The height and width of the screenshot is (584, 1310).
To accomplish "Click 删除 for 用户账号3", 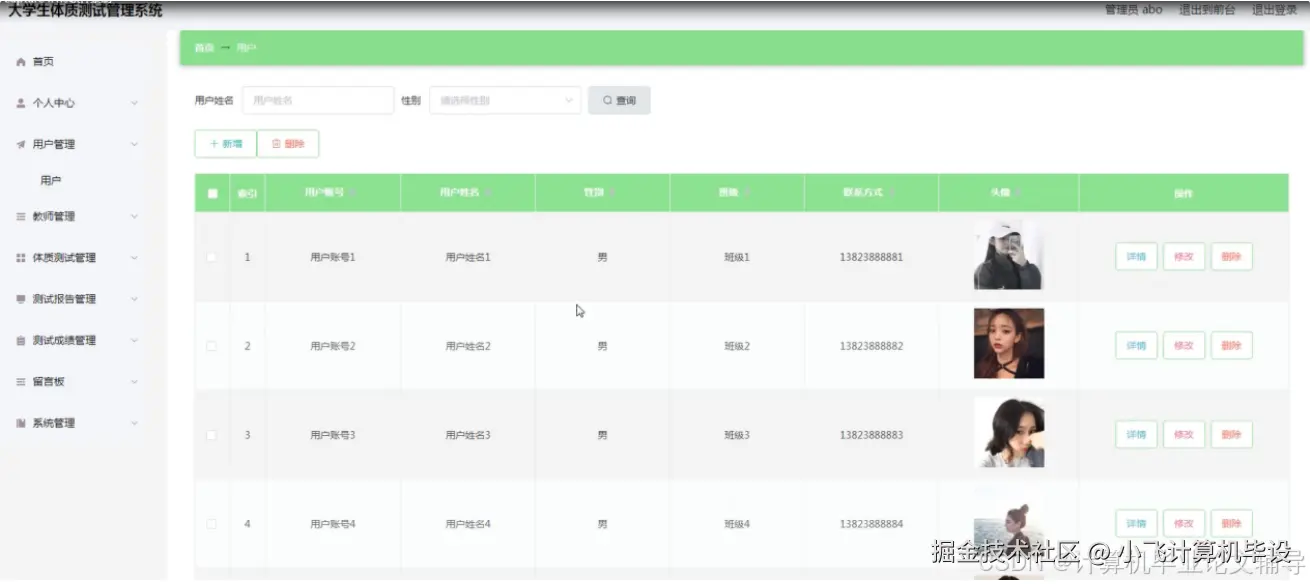I will point(1232,435).
